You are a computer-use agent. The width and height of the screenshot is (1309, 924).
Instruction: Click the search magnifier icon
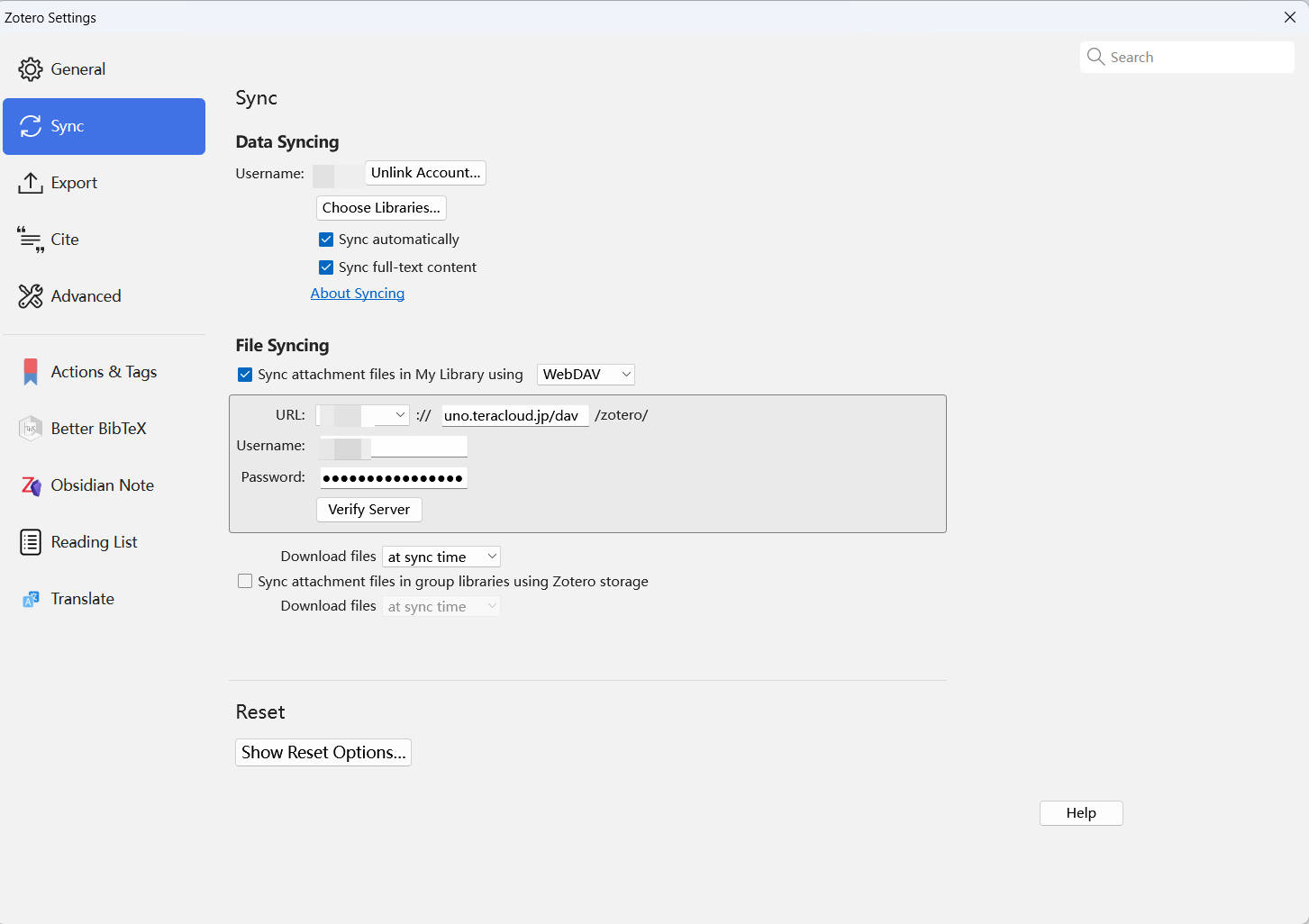click(x=1095, y=57)
